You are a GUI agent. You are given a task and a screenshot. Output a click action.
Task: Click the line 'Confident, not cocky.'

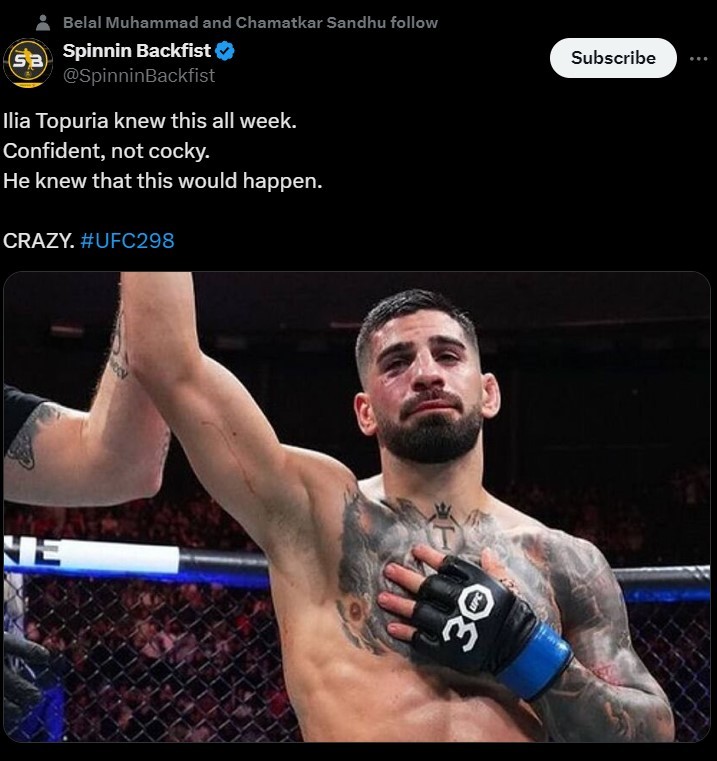click(x=106, y=151)
